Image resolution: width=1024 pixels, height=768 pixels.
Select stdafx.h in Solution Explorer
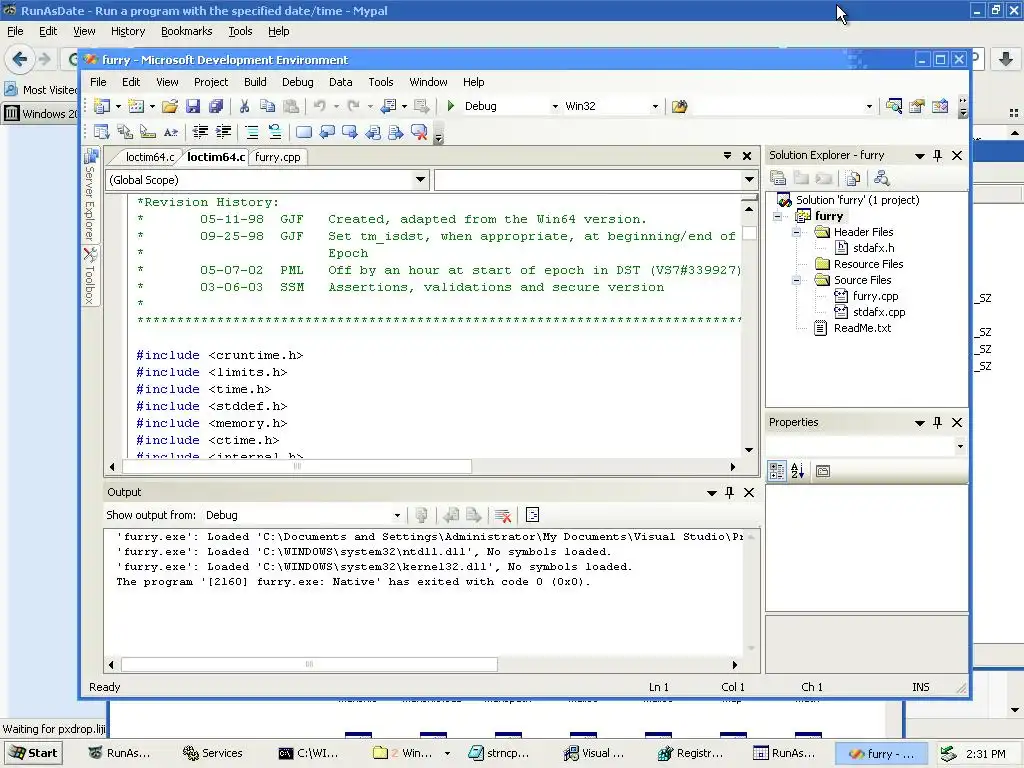873,248
